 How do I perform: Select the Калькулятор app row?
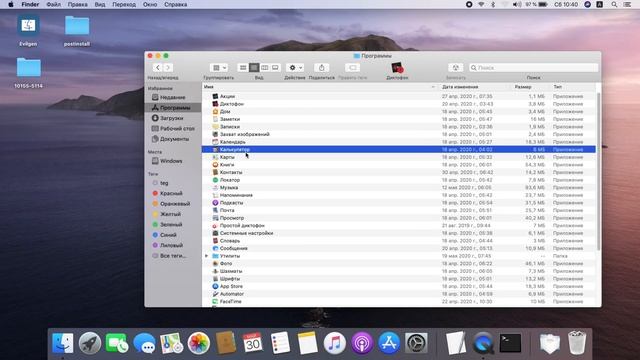click(399, 149)
